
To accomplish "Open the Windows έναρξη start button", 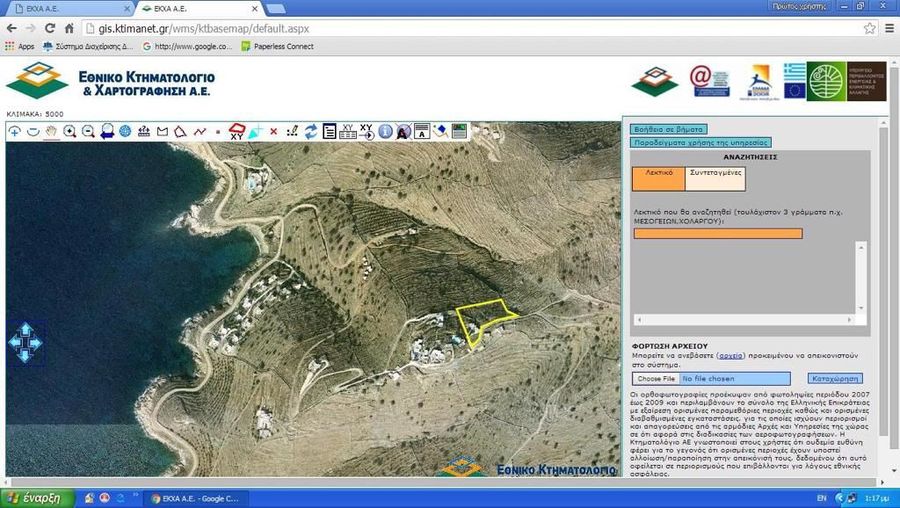I will point(32,497).
